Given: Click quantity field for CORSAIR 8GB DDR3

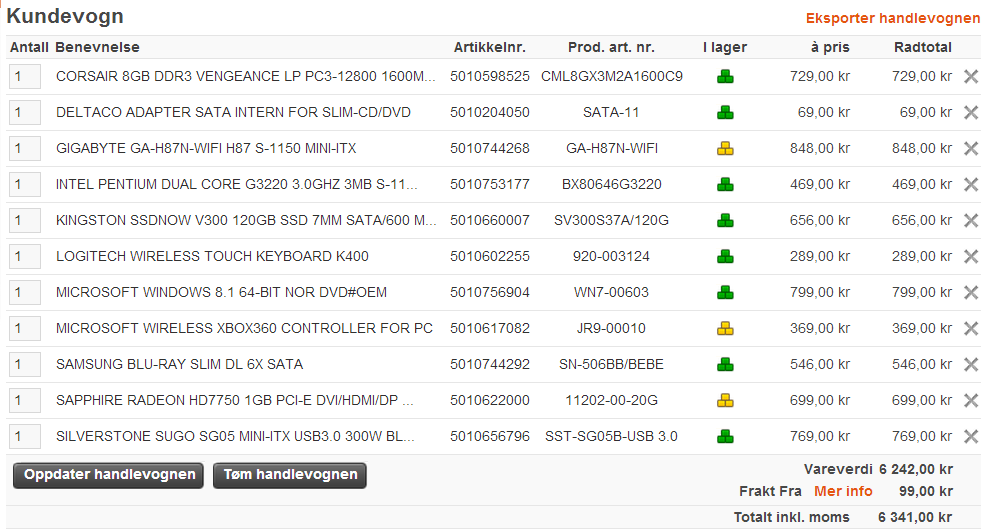Looking at the screenshot, I should click(x=25, y=76).
